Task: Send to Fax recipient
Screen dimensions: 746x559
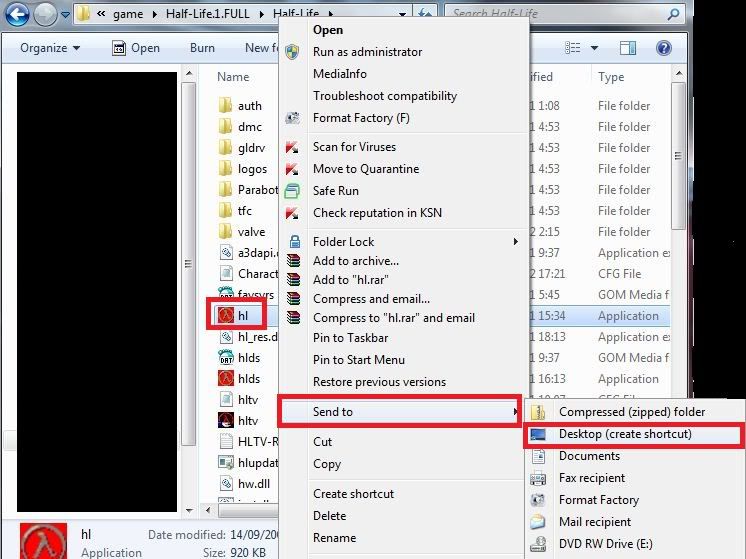Action: click(x=592, y=477)
